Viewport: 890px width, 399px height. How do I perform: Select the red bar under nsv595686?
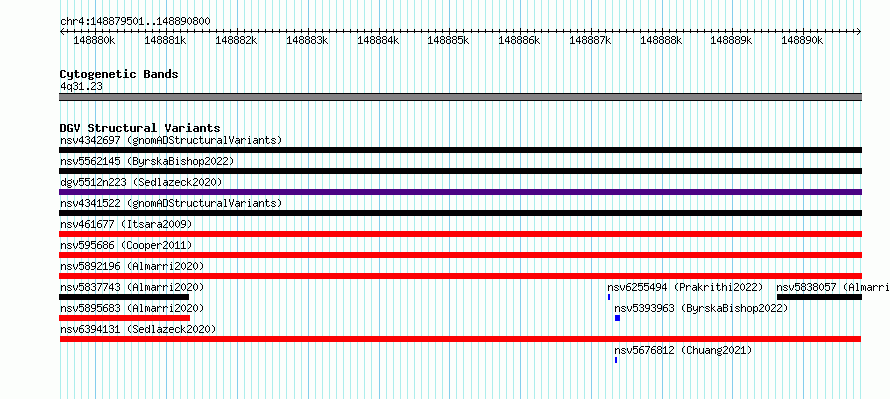tap(460, 255)
